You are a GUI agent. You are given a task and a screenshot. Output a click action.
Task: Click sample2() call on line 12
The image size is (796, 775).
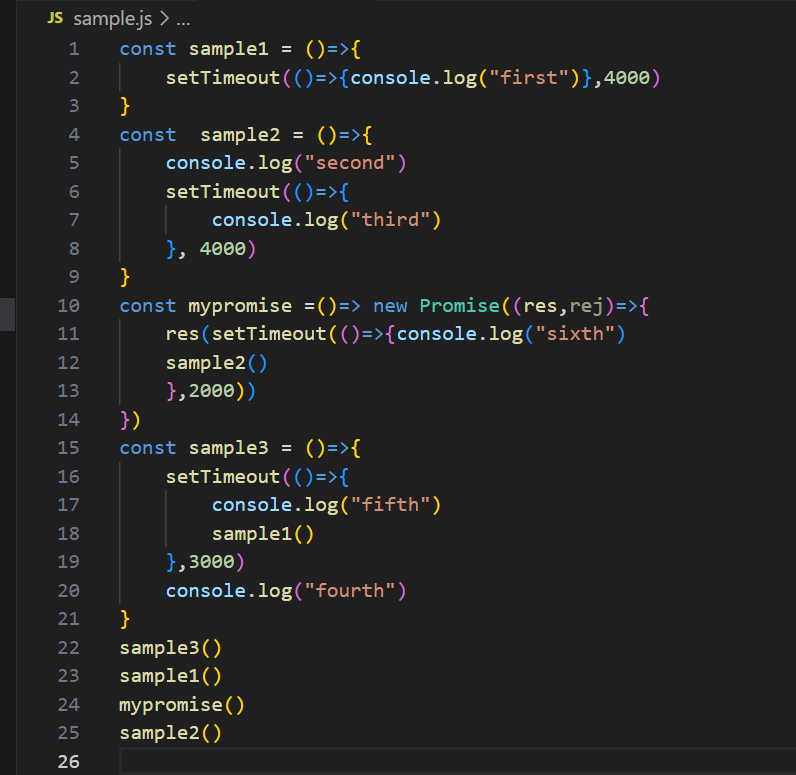(x=217, y=363)
